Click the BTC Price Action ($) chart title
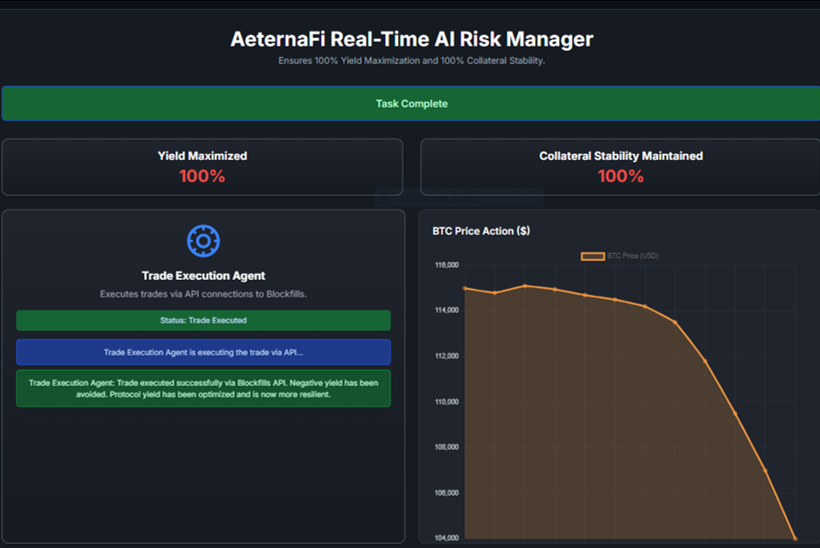Image resolution: width=820 pixels, height=548 pixels. click(x=481, y=231)
